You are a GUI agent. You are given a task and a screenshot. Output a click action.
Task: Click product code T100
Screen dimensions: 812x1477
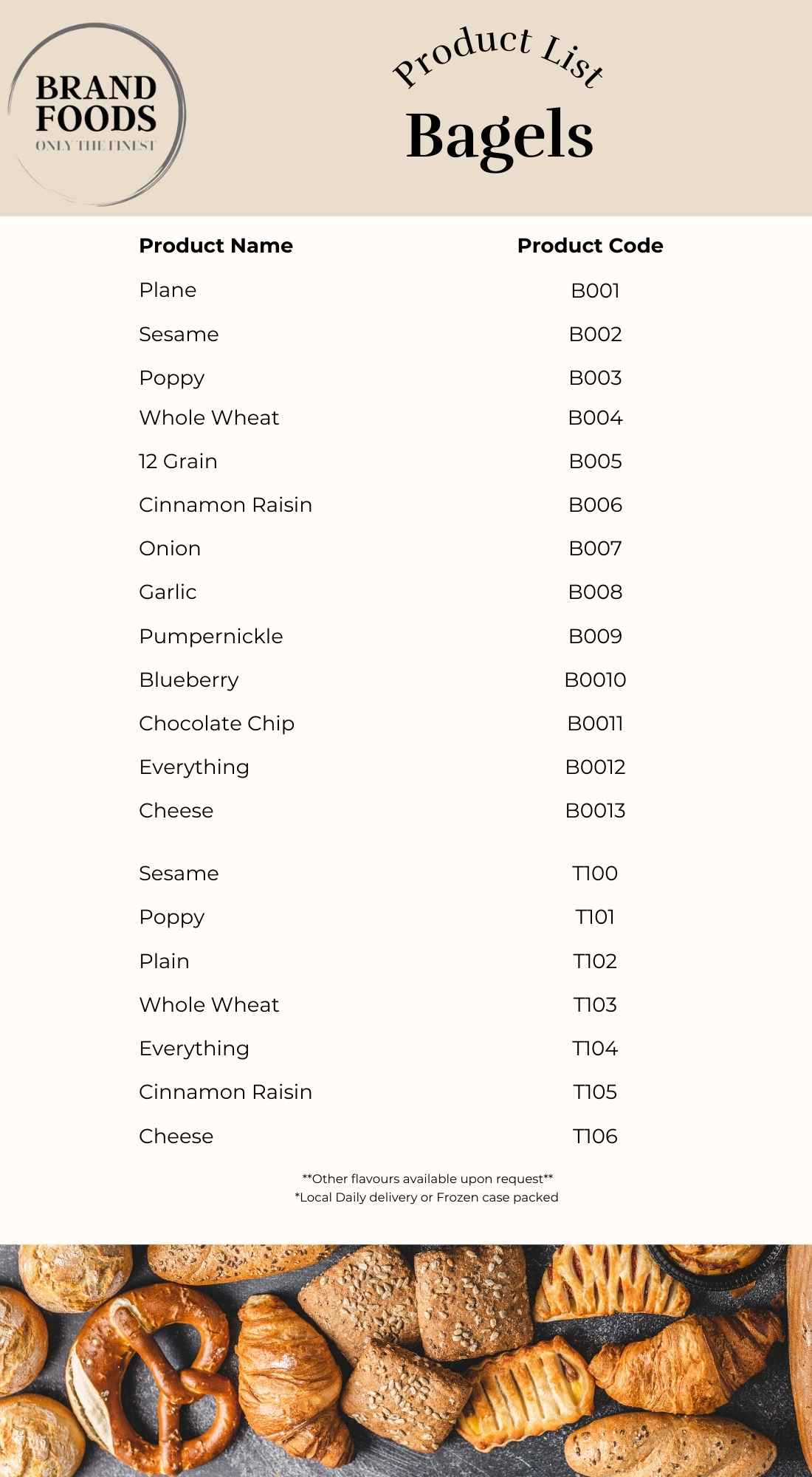click(595, 874)
